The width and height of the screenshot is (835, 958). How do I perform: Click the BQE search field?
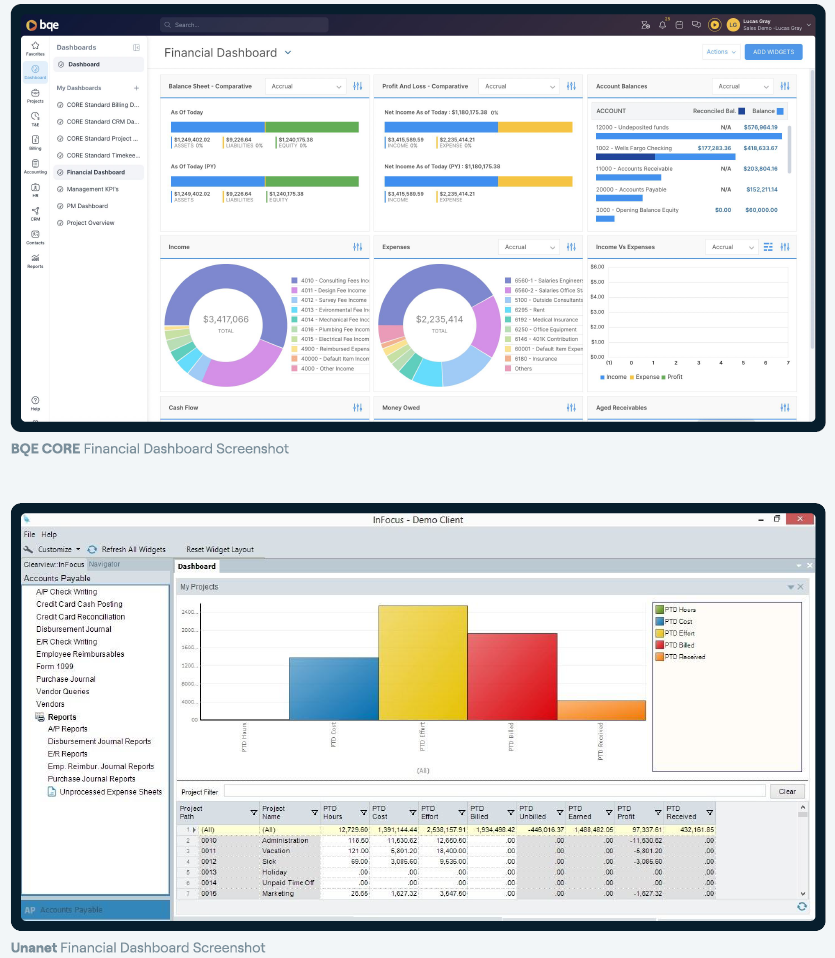(244, 25)
